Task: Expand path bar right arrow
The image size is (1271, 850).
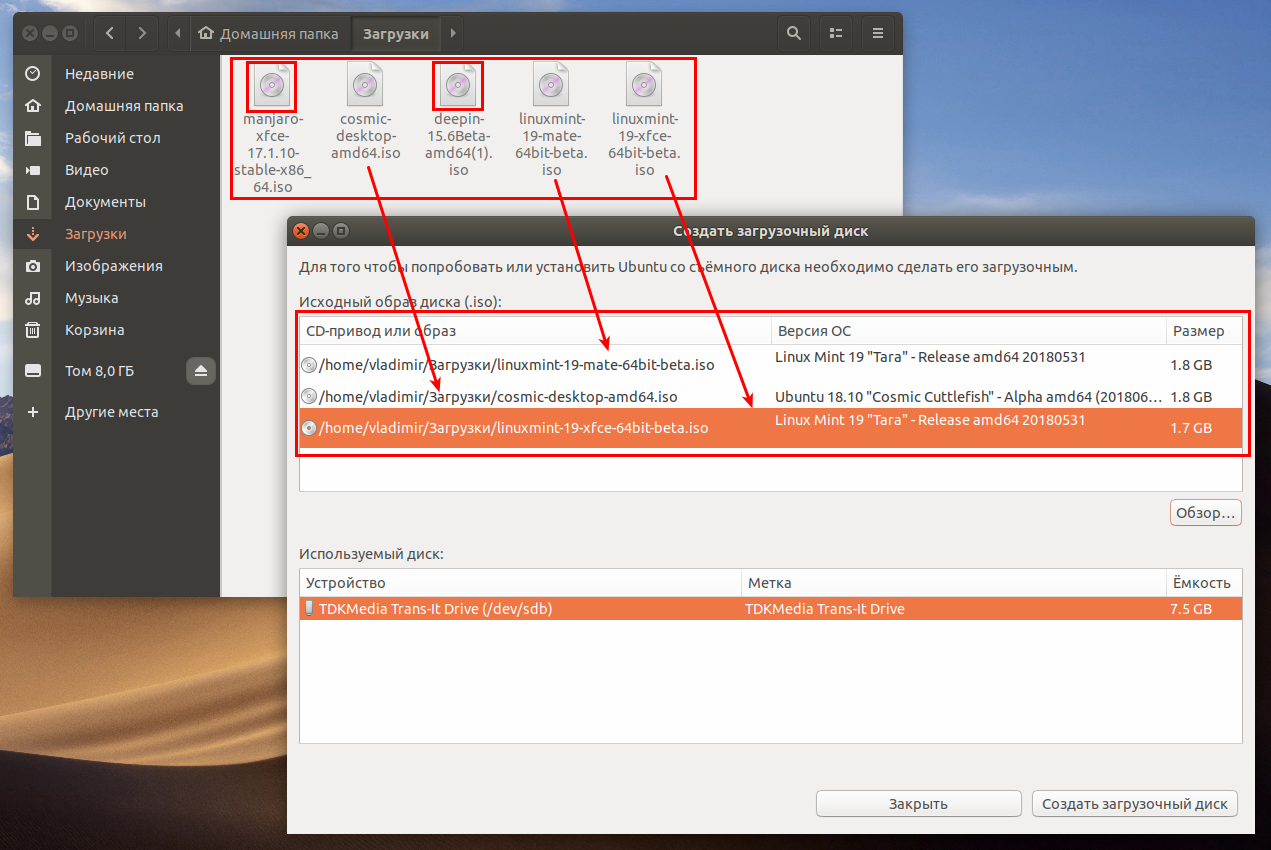Action: tap(453, 33)
